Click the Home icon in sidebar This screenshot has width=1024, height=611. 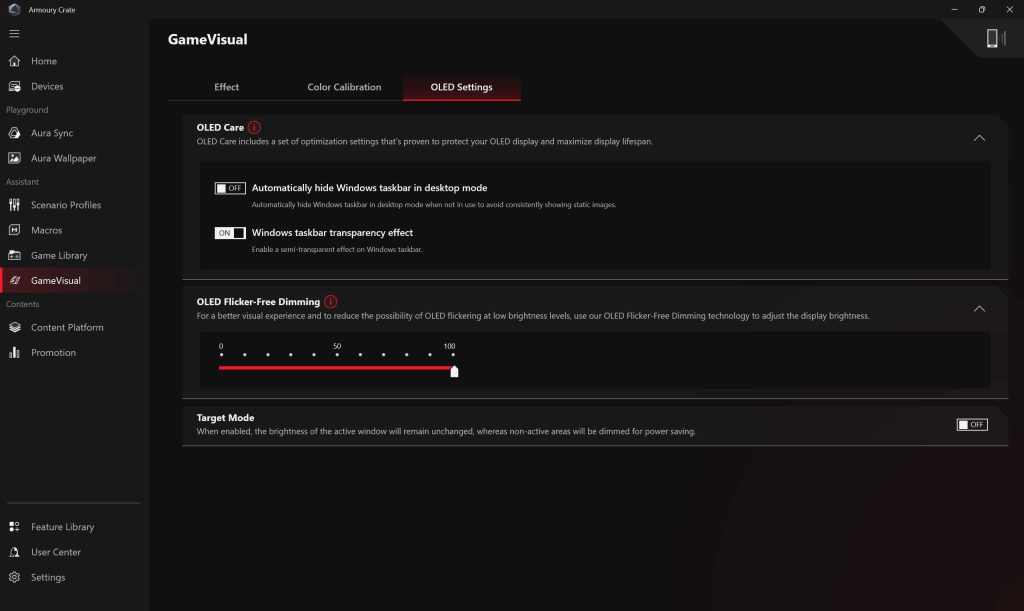coord(14,61)
